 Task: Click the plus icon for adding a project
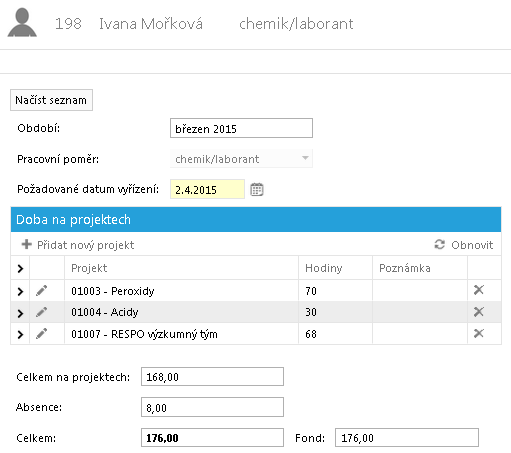point(27,244)
